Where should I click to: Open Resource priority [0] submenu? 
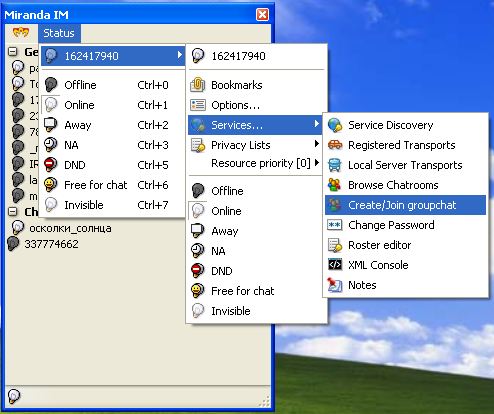point(255,163)
